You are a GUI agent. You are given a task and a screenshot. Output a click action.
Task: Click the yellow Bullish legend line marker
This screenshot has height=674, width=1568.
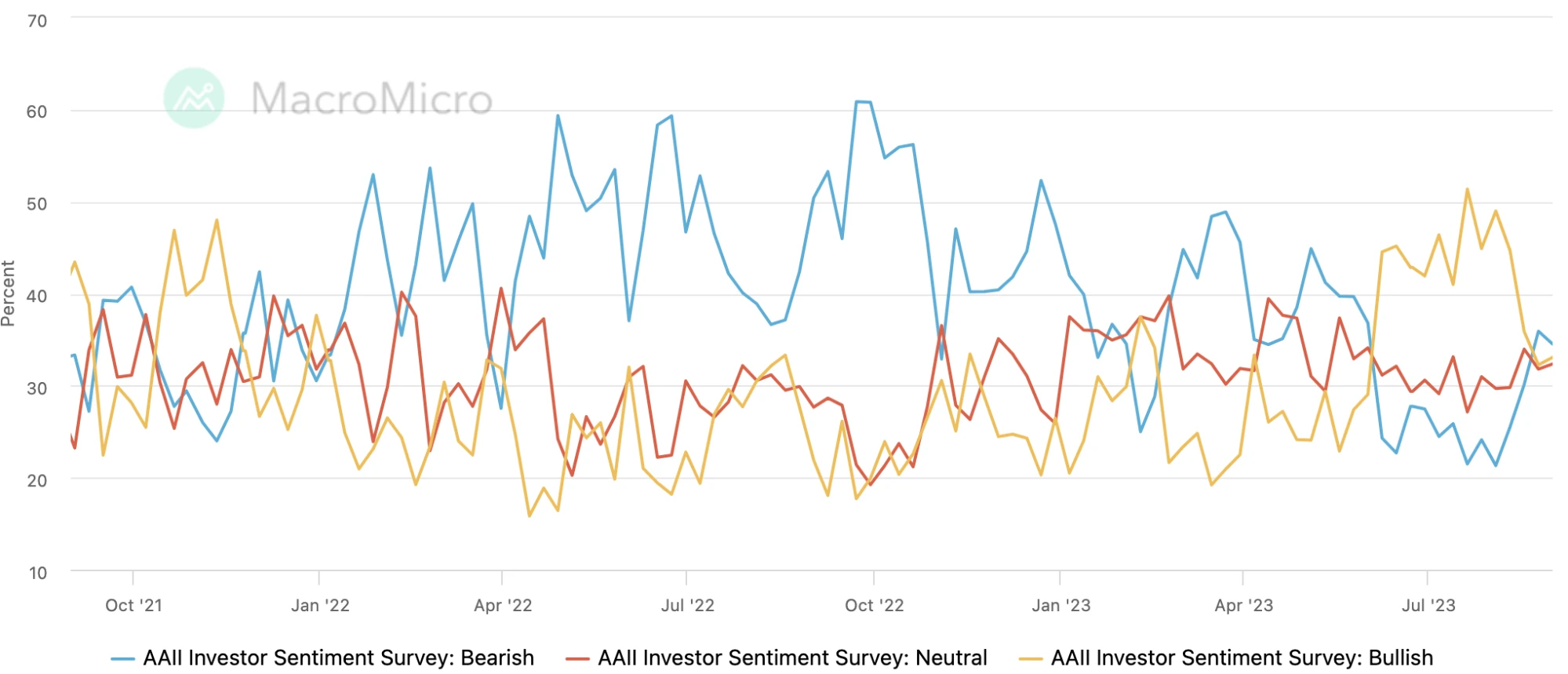tap(1030, 659)
